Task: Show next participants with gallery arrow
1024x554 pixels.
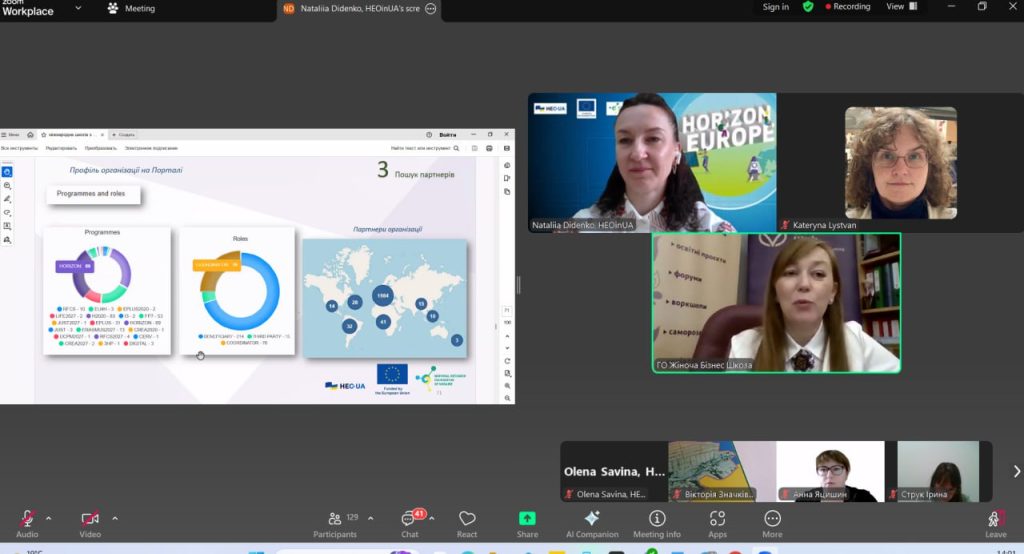Action: tap(1016, 471)
